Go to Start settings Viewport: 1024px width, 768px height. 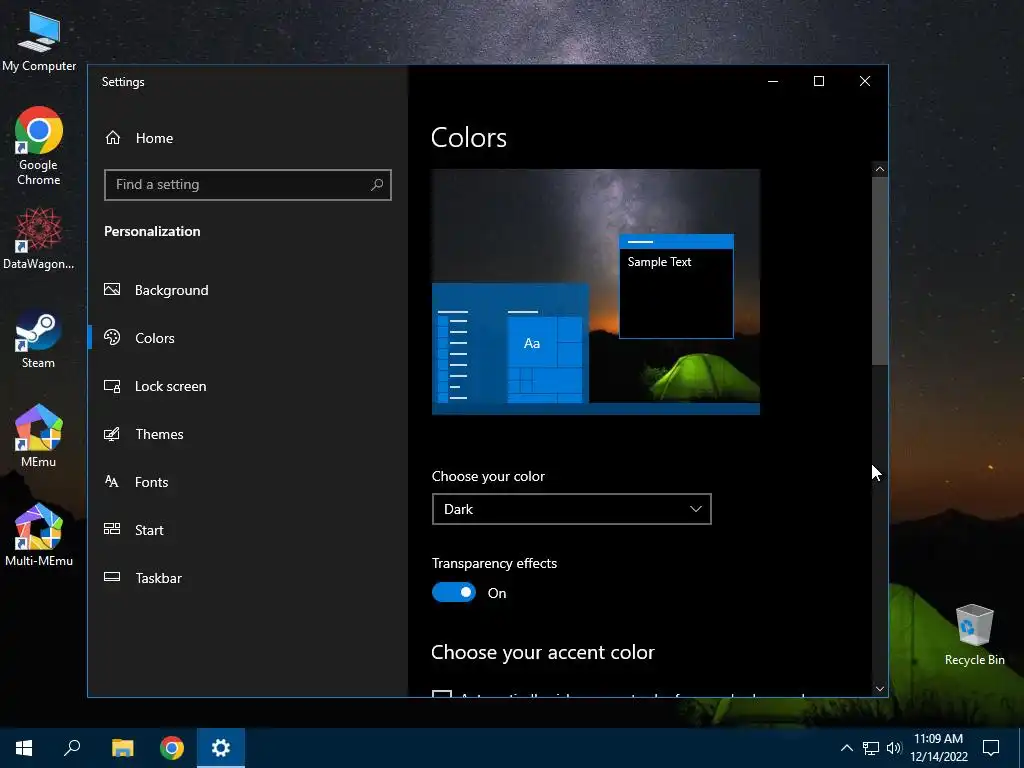[149, 530]
